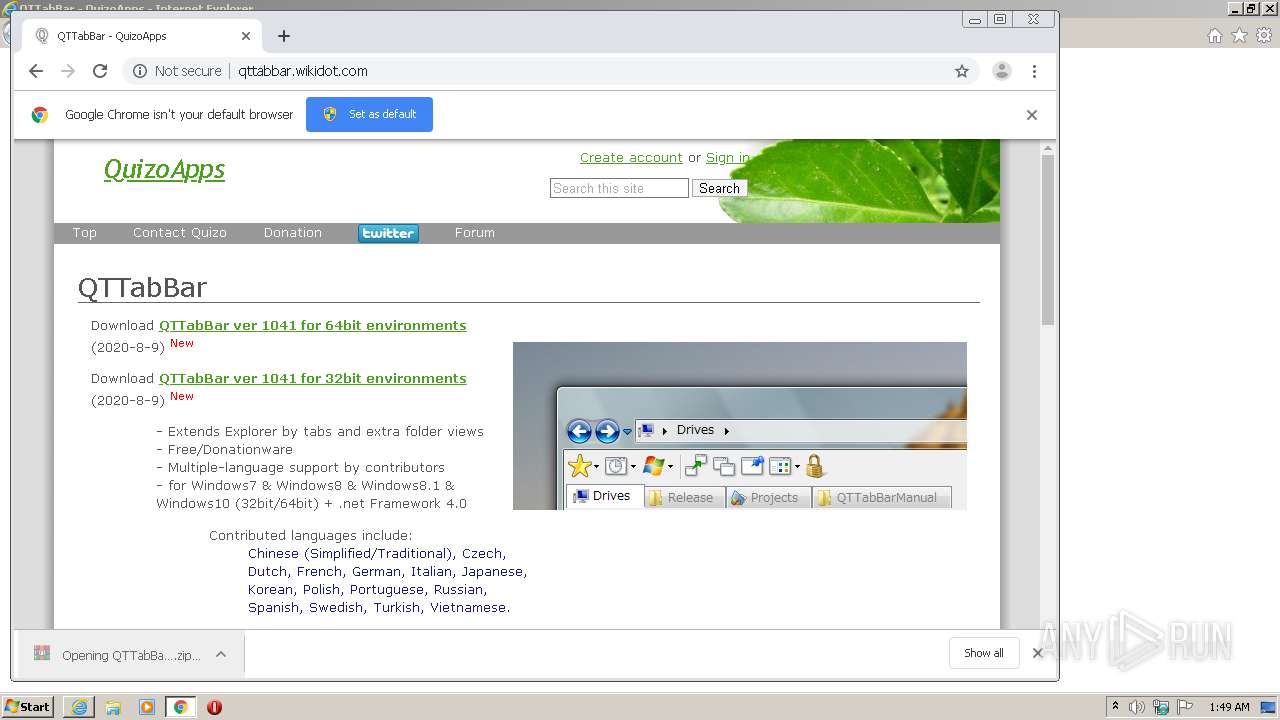Show all downloads
Image resolution: width=1280 pixels, height=720 pixels.
click(x=983, y=653)
